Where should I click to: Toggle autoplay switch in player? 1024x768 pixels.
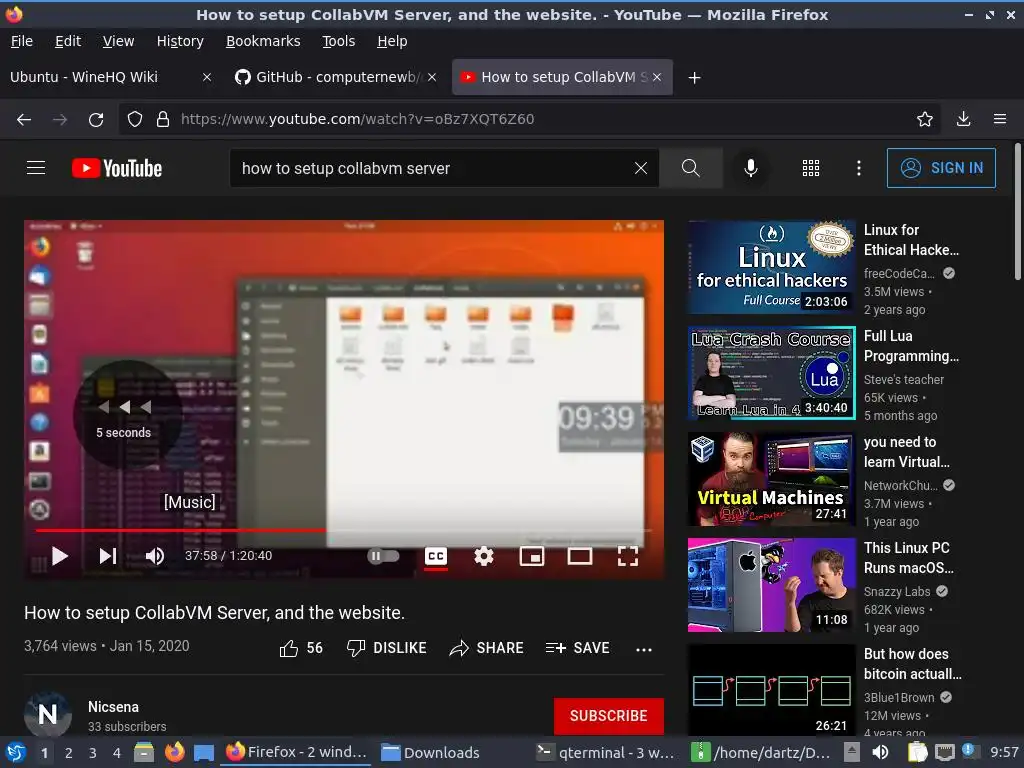coord(383,556)
